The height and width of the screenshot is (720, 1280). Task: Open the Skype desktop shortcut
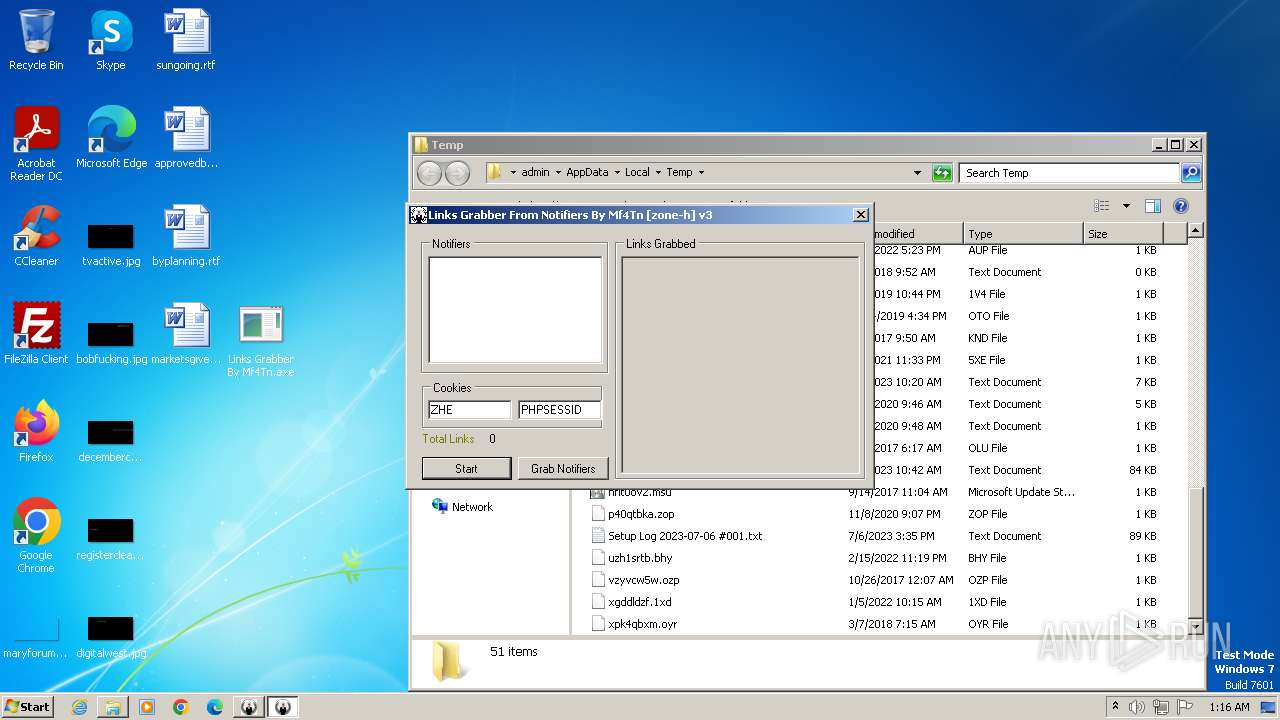110,40
